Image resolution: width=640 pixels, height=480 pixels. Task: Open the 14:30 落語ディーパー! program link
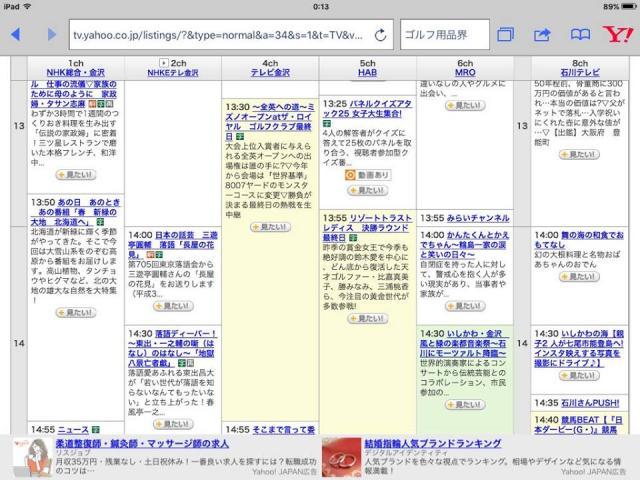(172, 348)
